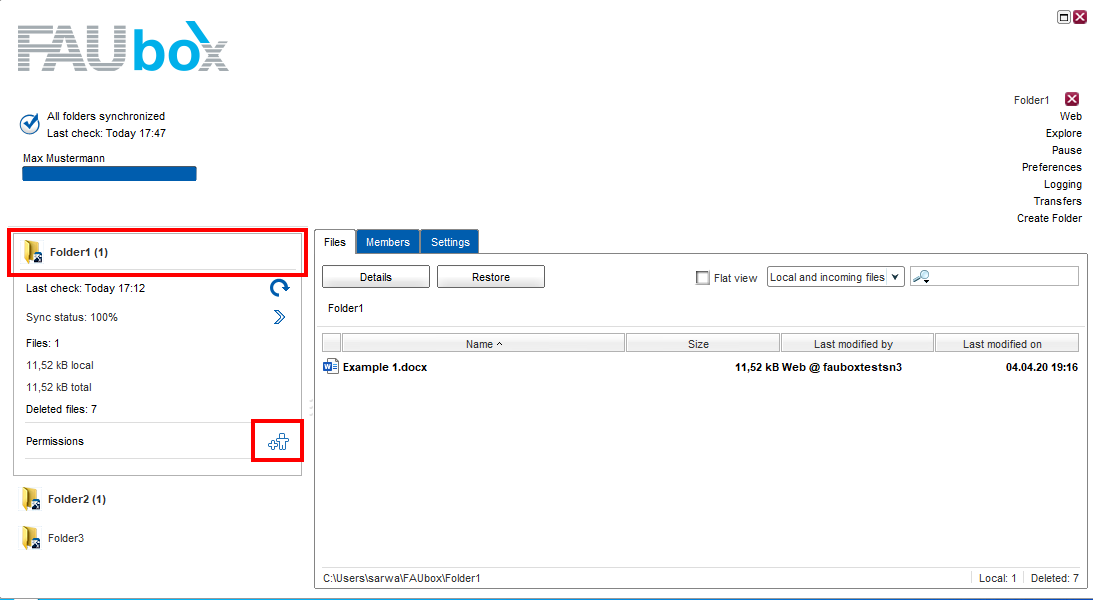Open the Web menu entry
The height and width of the screenshot is (600, 1093).
pyautogui.click(x=1071, y=116)
